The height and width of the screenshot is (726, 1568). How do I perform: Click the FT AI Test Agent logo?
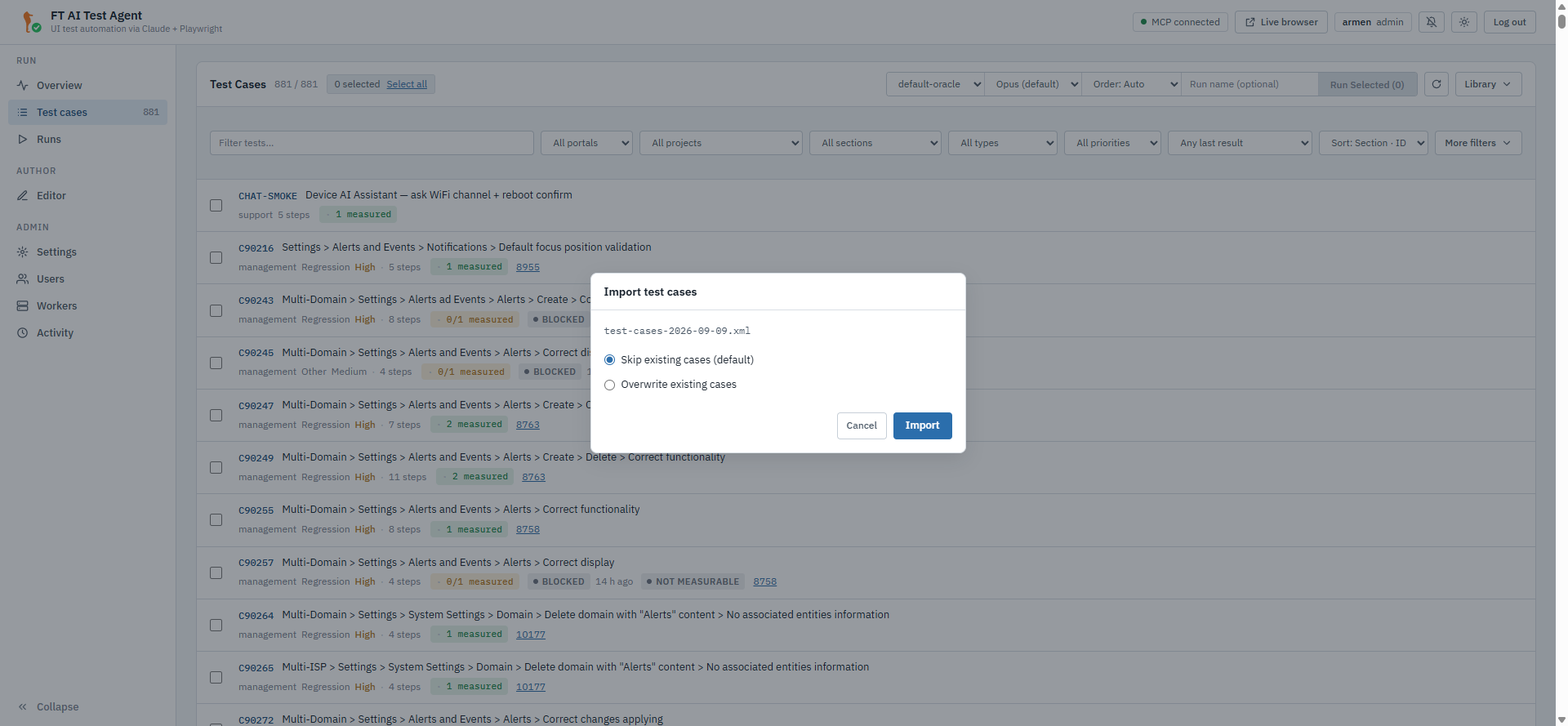tap(30, 21)
